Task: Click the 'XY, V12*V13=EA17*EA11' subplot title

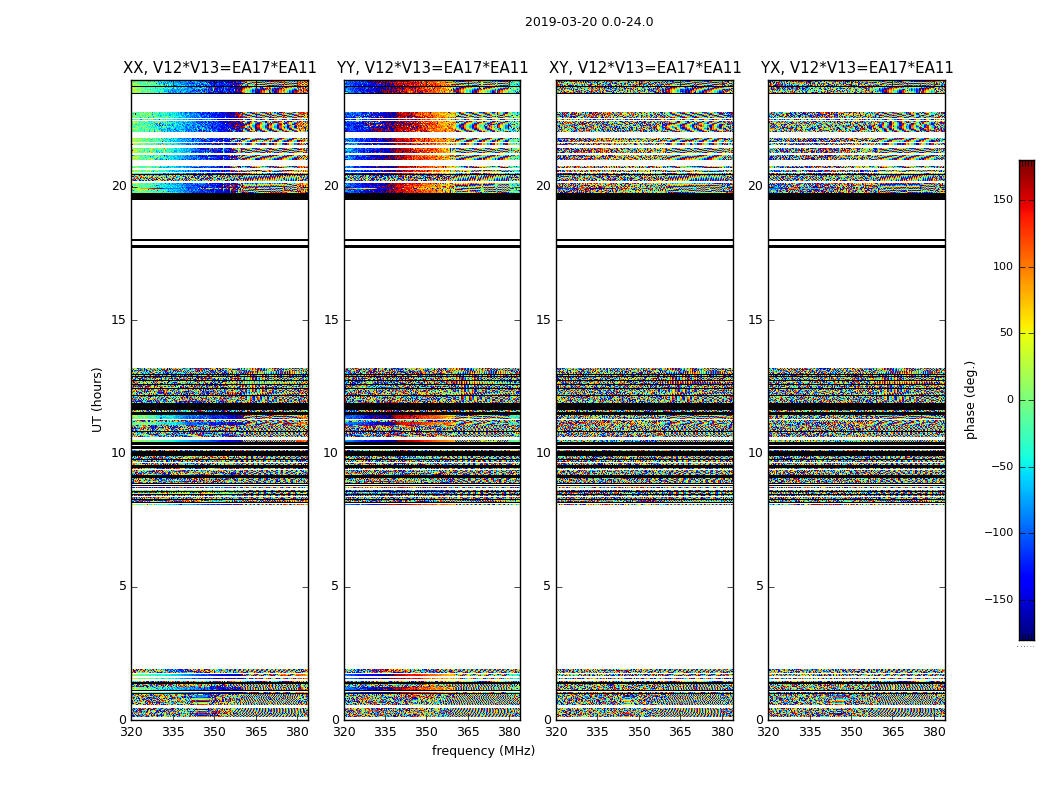Action: coord(645,68)
